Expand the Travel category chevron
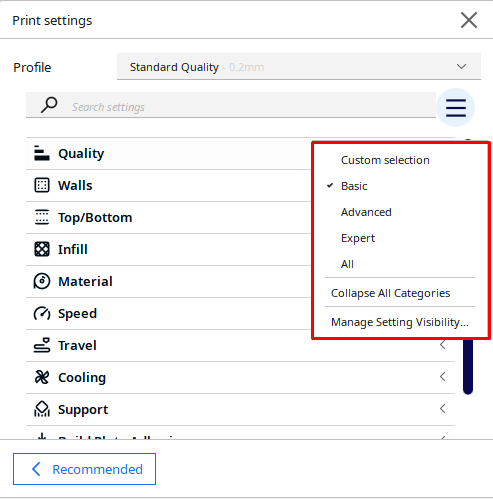This screenshot has height=499, width=493. pyautogui.click(x=443, y=345)
